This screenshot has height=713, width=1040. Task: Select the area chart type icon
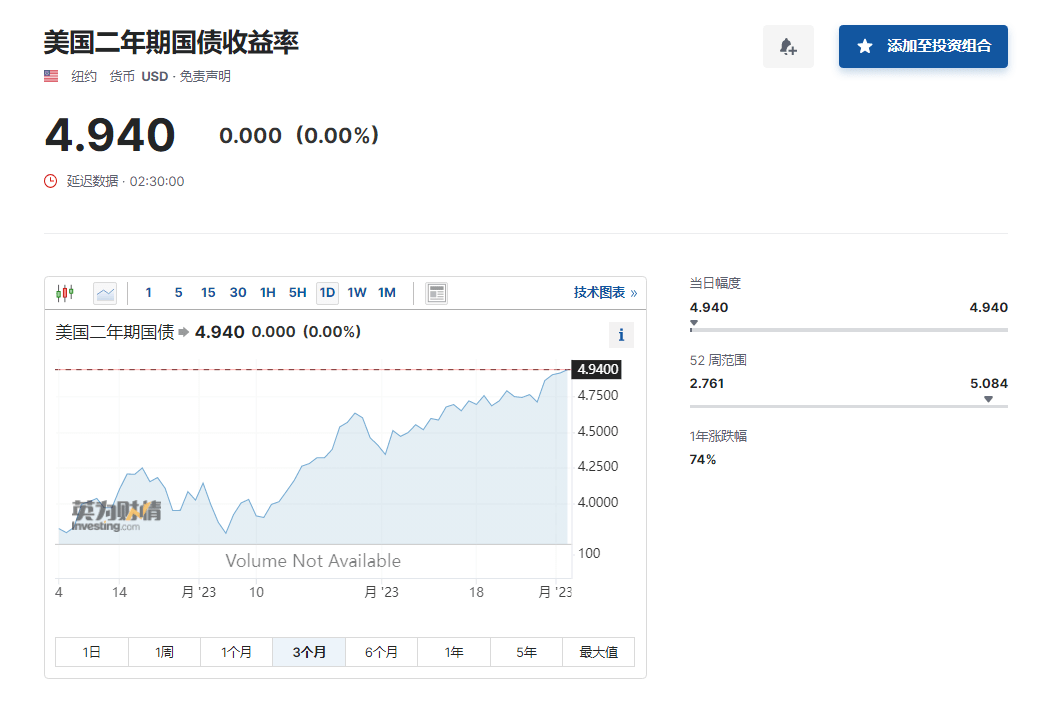pyautogui.click(x=105, y=293)
